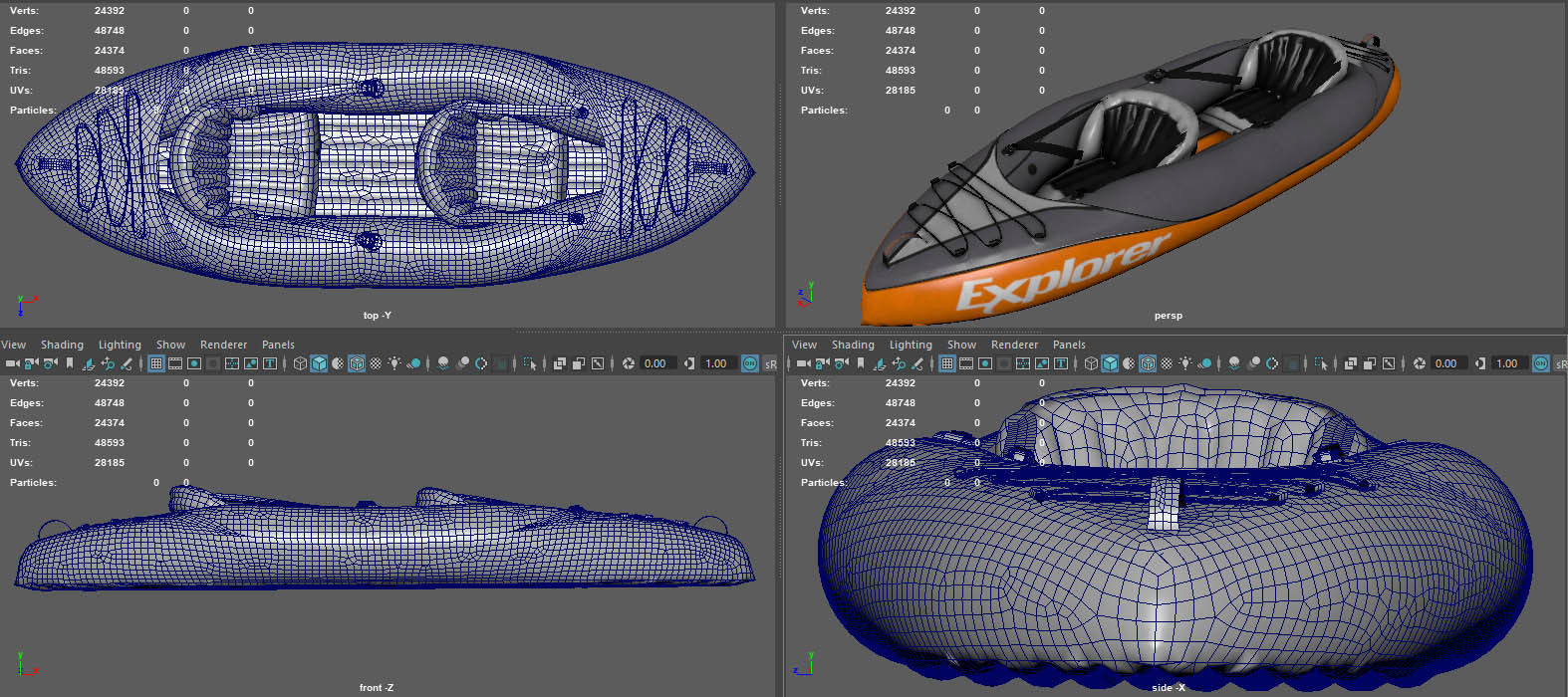Open Shading menu in side -X panel
This screenshot has width=1568, height=697.
pos(853,345)
